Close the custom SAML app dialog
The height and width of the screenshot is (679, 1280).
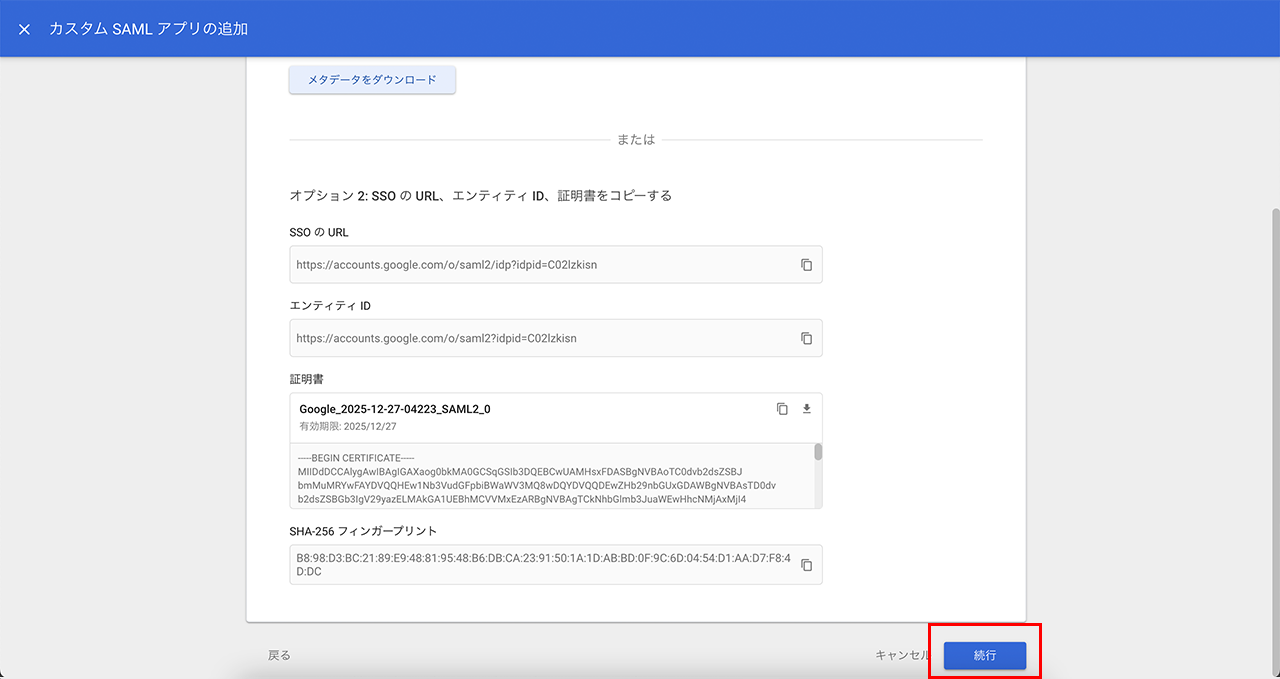(24, 29)
